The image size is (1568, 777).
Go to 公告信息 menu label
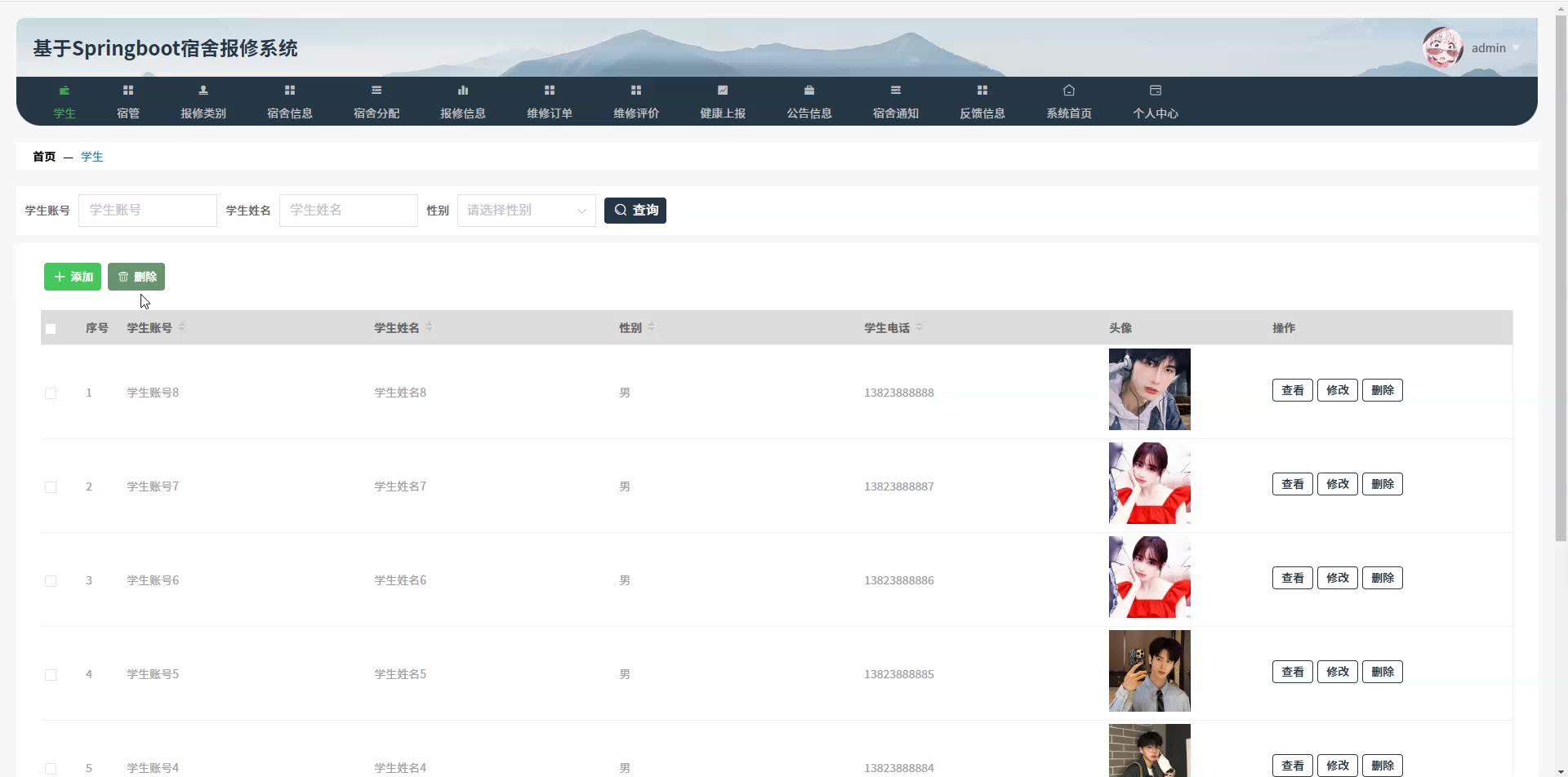[809, 113]
